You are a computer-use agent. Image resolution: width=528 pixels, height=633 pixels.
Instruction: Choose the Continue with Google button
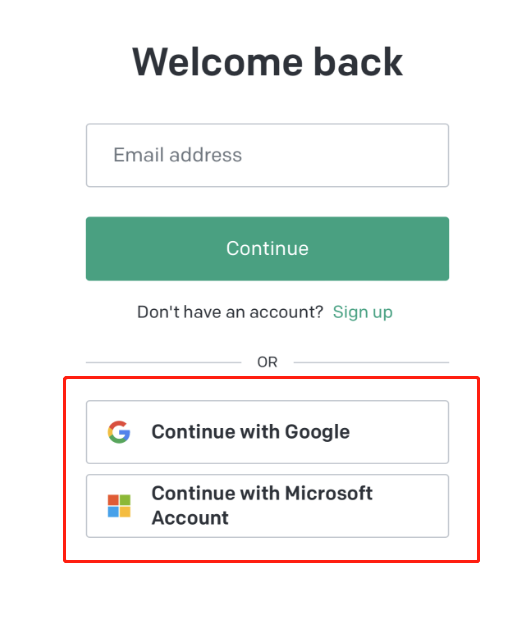pyautogui.click(x=267, y=432)
